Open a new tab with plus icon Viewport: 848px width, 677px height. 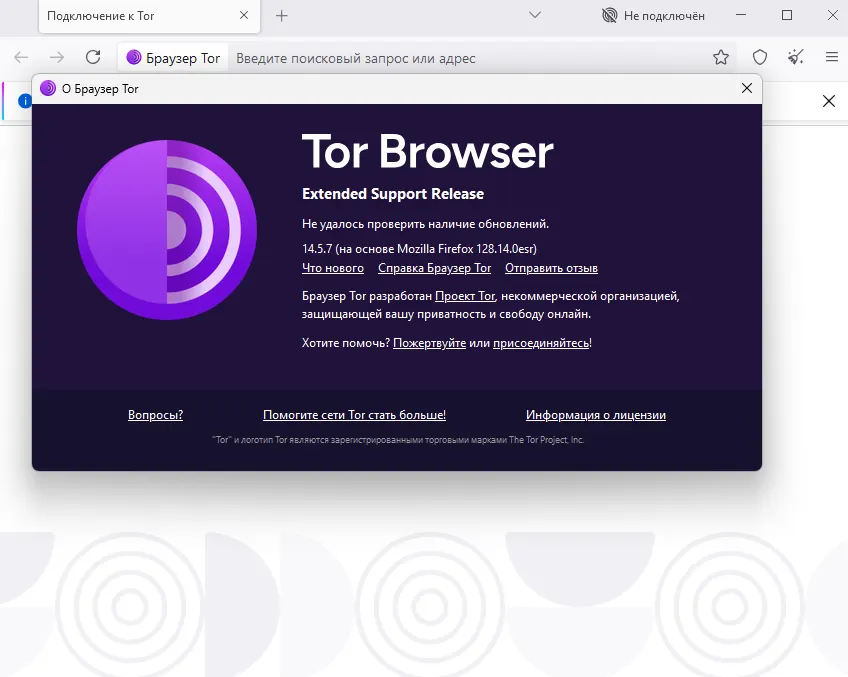282,16
